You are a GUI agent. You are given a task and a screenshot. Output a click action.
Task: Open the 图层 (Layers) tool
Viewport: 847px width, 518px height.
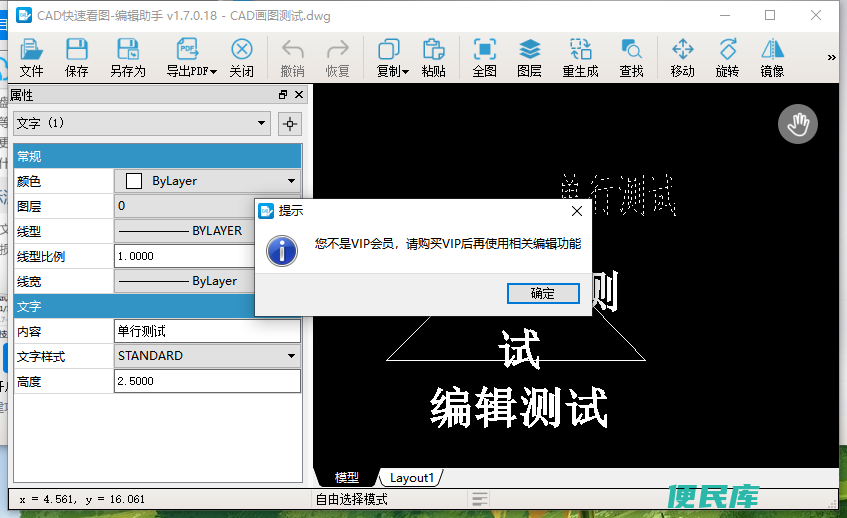point(529,58)
